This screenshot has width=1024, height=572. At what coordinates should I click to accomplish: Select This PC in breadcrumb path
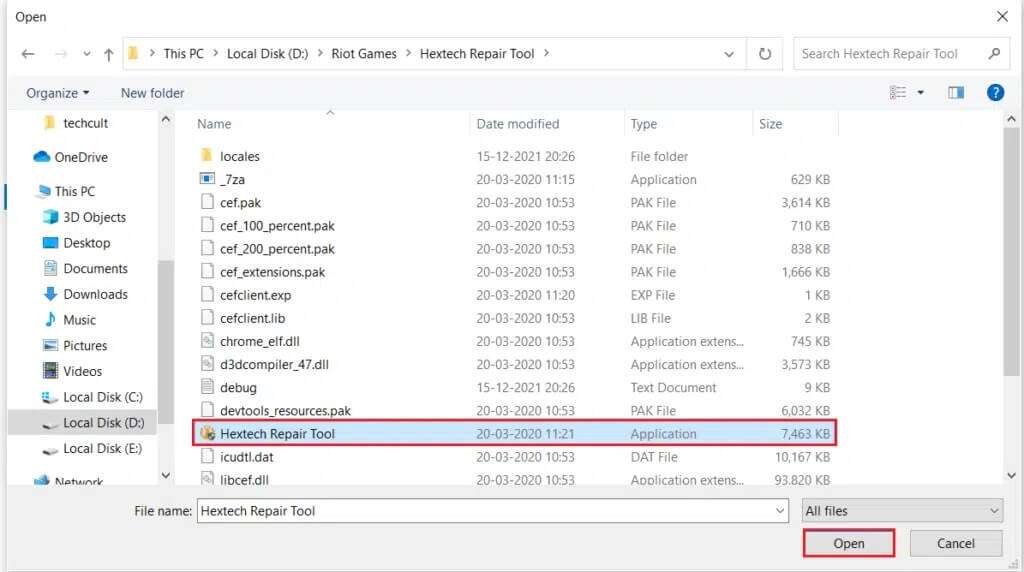pos(184,54)
